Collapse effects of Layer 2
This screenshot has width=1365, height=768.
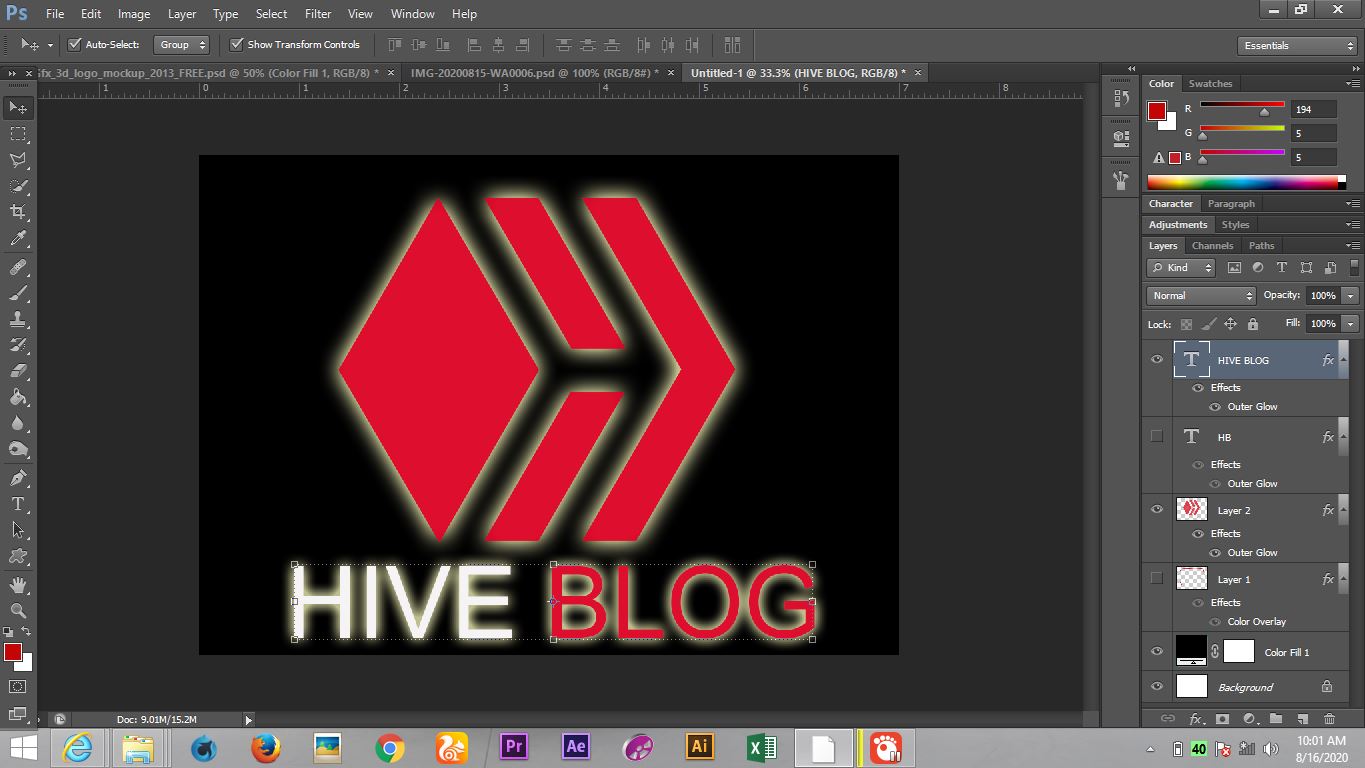pyautogui.click(x=1344, y=510)
